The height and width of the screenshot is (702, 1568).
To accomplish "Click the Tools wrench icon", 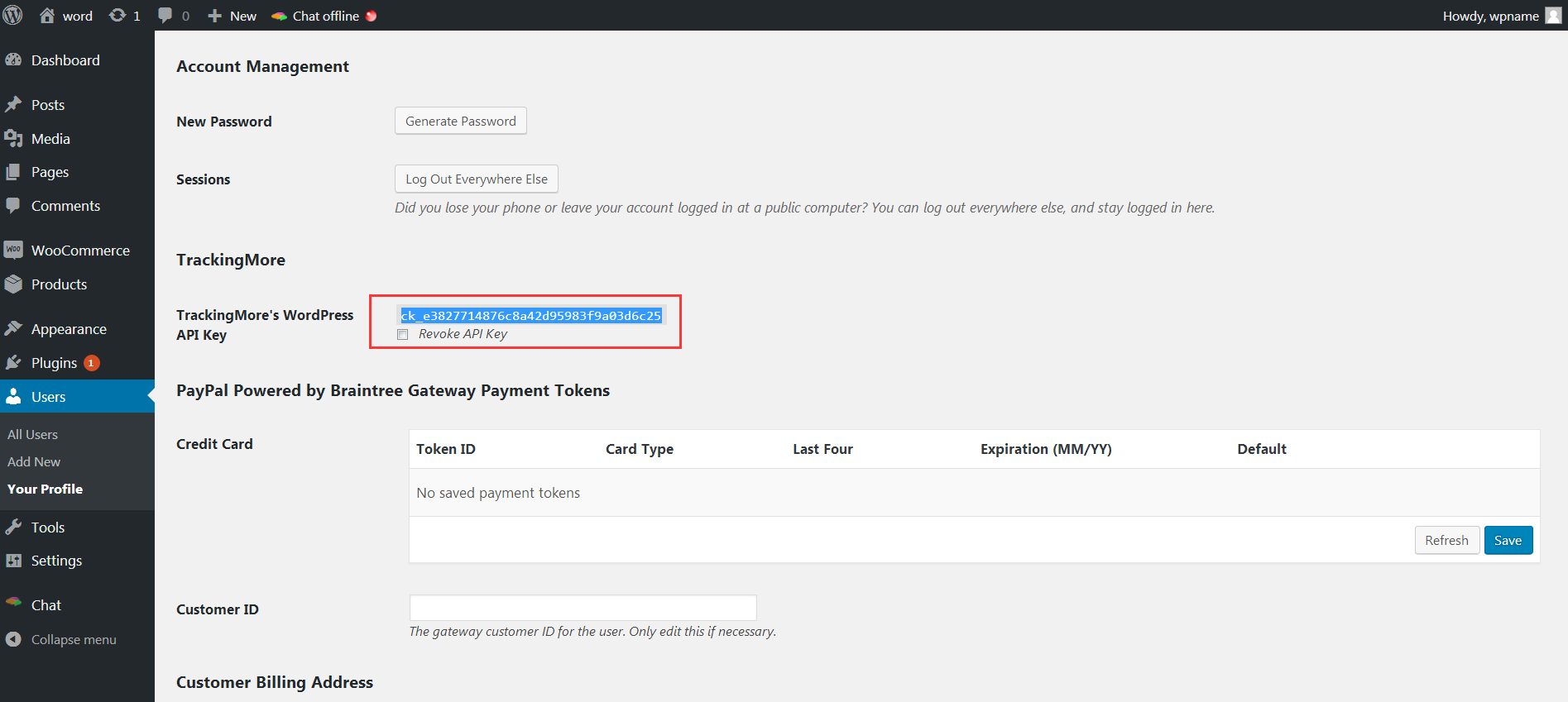I will [x=13, y=528].
